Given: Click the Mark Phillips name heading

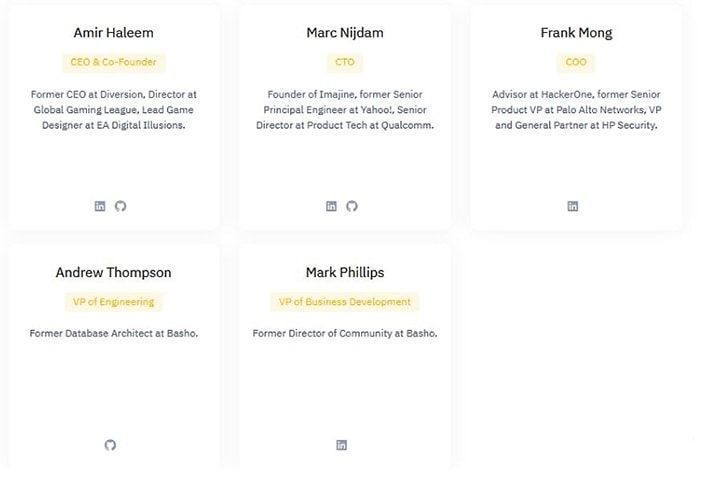Looking at the screenshot, I should click(x=344, y=272).
